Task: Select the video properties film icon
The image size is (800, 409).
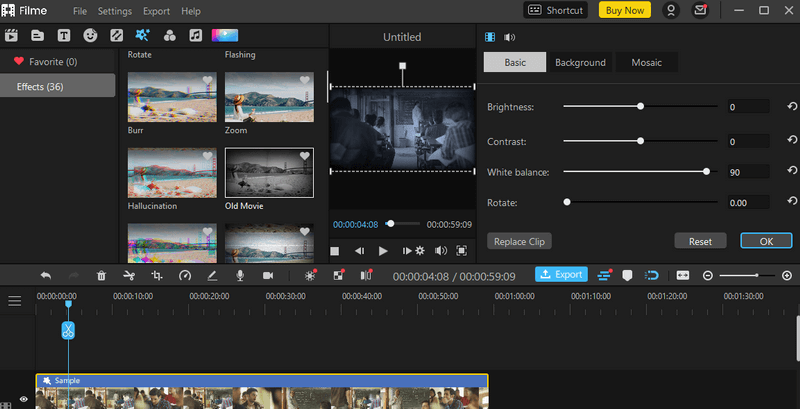Action: pyautogui.click(x=490, y=37)
